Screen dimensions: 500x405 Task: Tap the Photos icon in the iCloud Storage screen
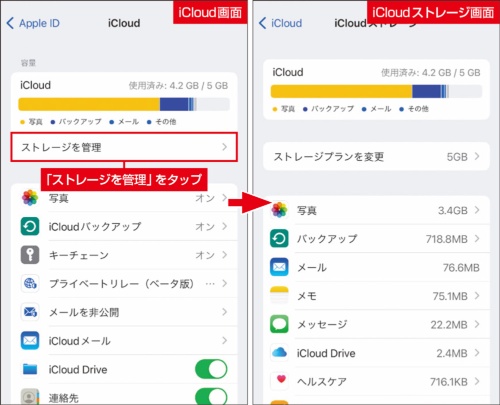[279, 210]
